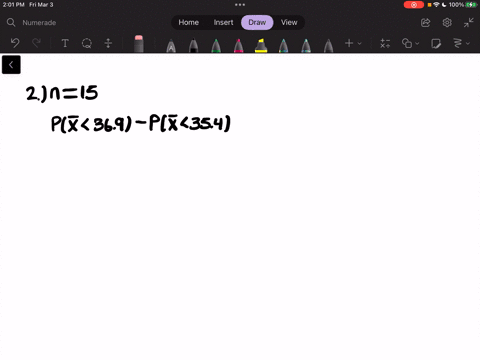Undo the last stroke
The width and height of the screenshot is (480, 360).
tap(15, 43)
